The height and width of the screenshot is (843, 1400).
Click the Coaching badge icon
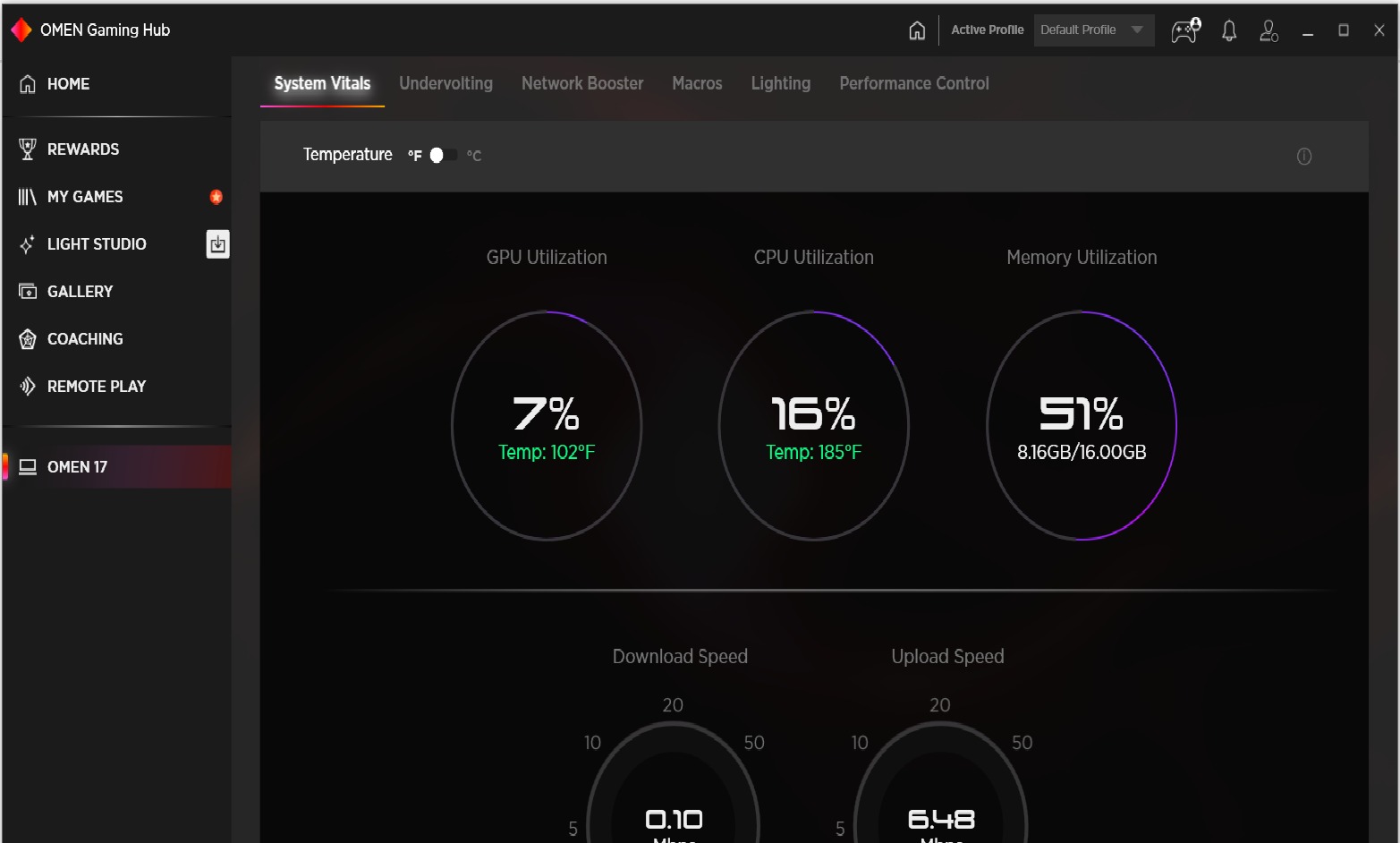(x=28, y=339)
